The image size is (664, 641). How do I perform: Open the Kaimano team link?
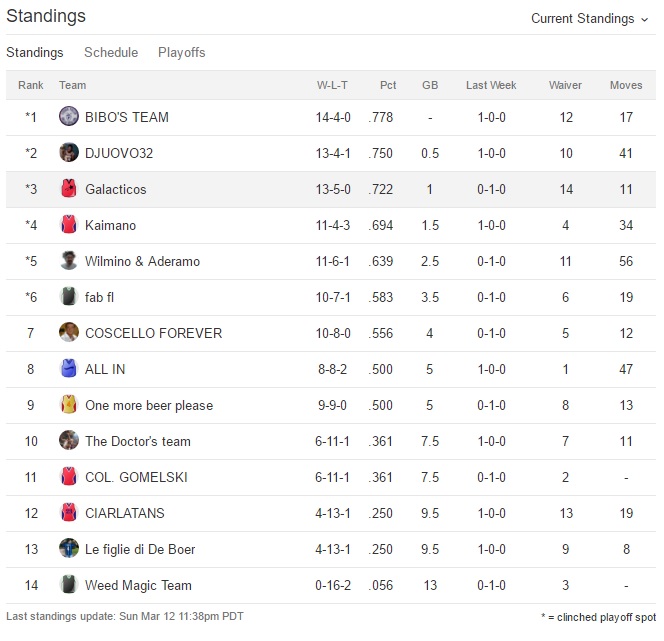110,225
